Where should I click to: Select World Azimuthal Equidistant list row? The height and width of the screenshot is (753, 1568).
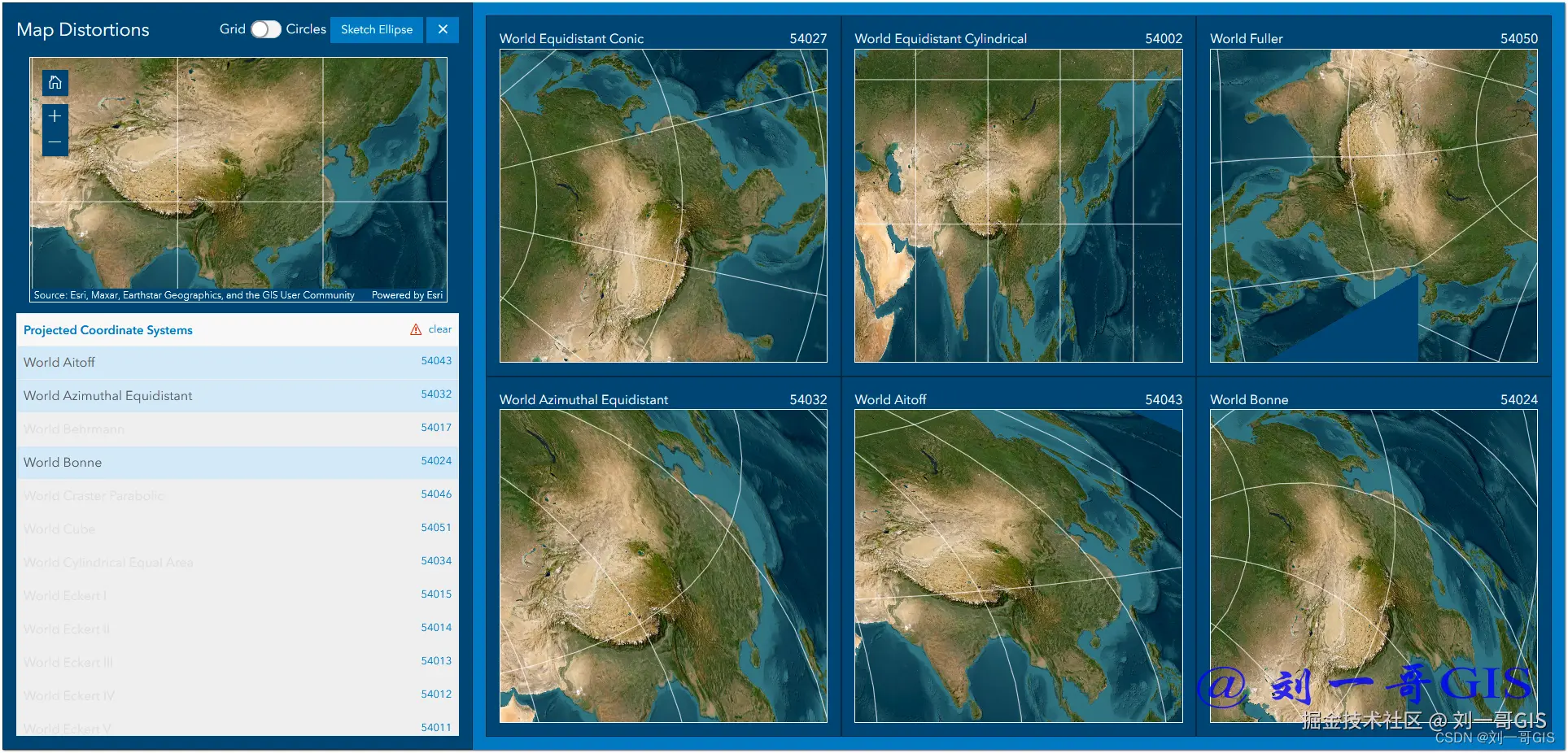click(x=238, y=395)
